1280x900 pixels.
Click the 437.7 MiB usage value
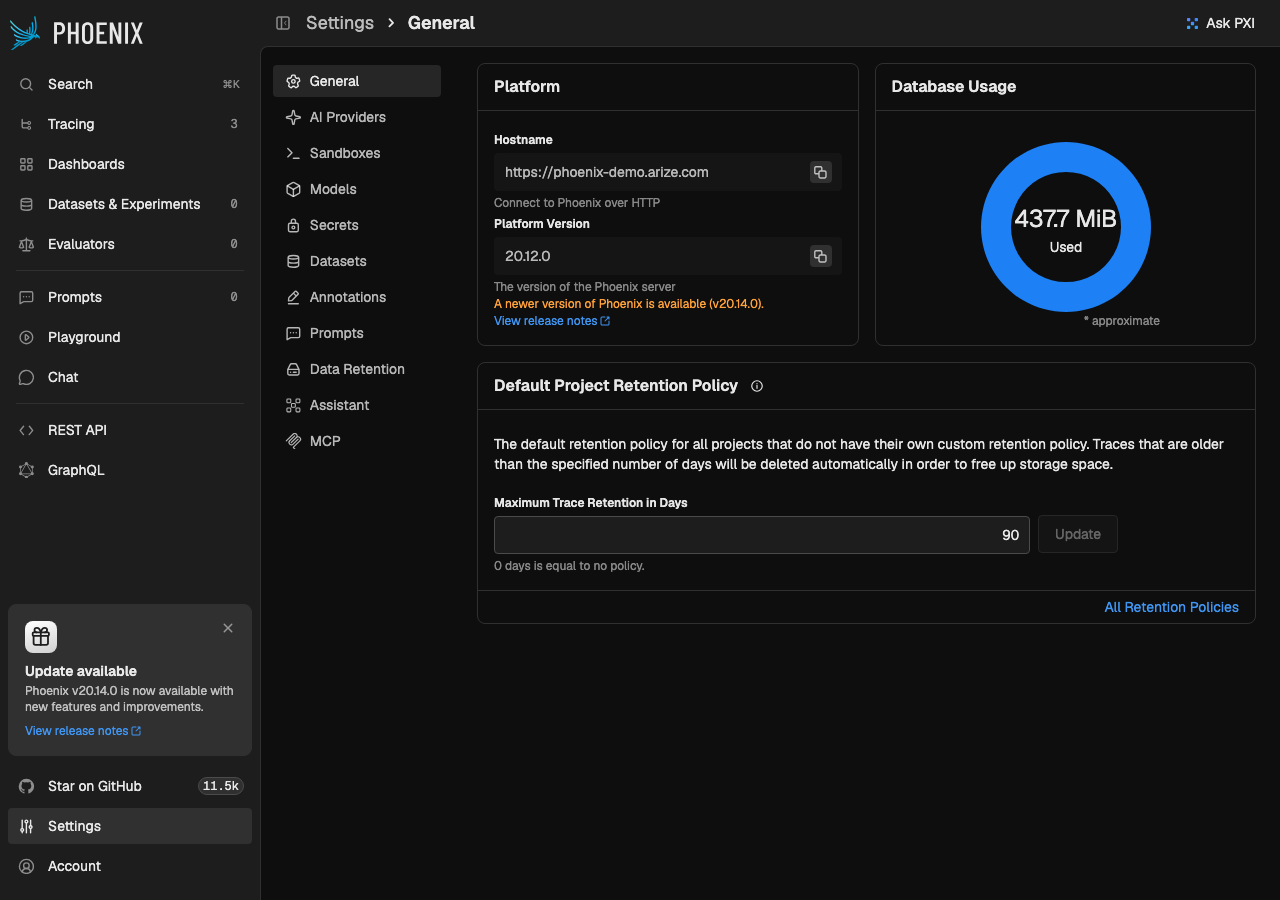coord(1066,218)
